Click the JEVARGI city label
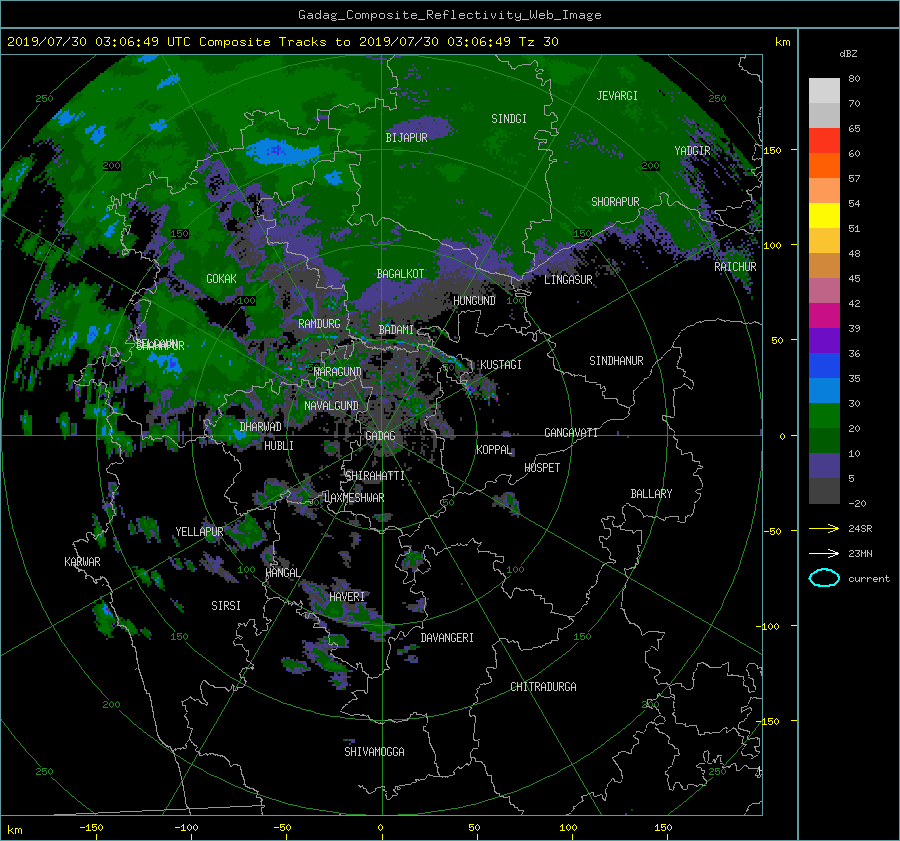Image resolution: width=900 pixels, height=841 pixels. (x=617, y=96)
